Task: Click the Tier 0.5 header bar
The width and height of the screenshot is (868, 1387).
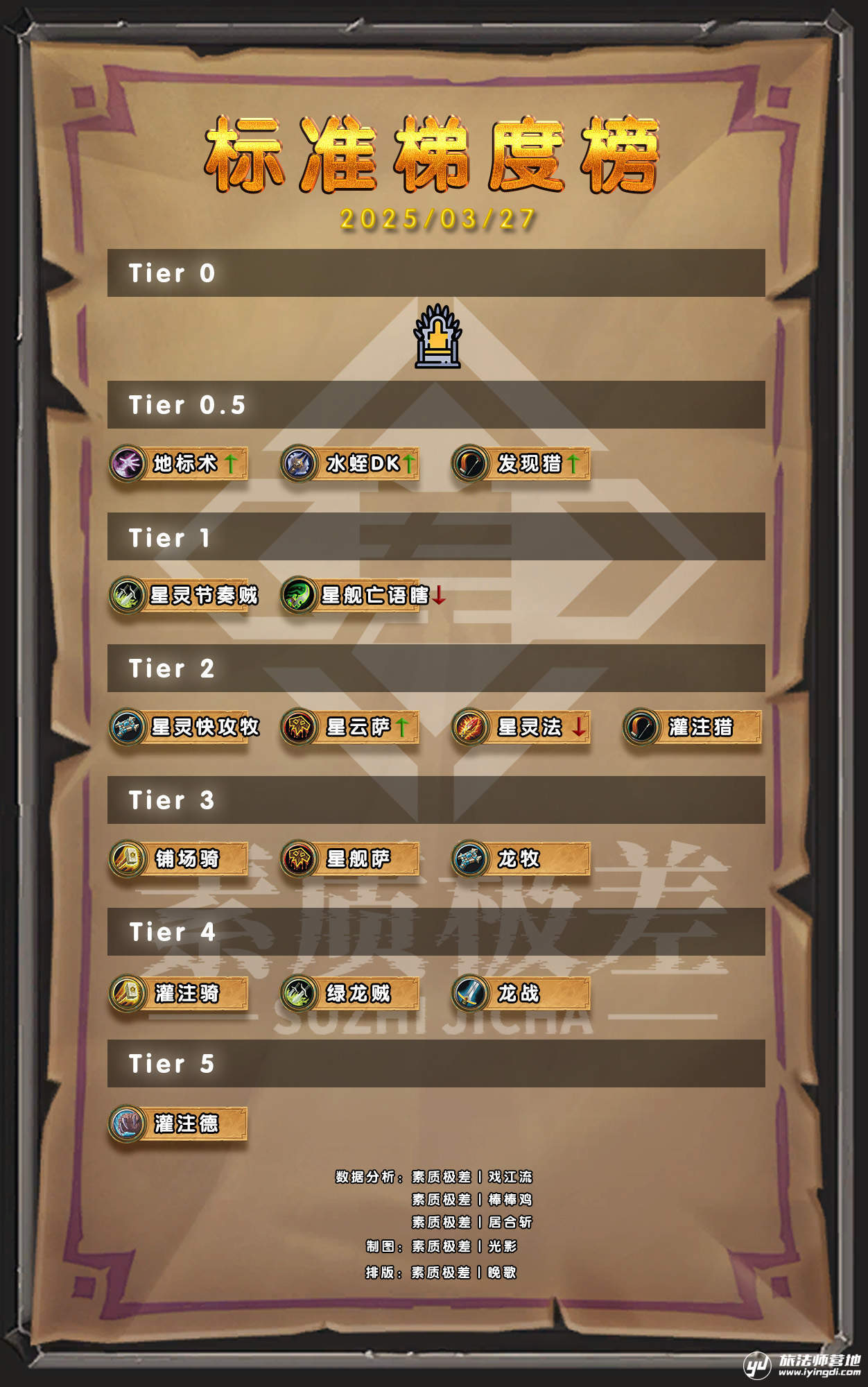Action: coord(436,404)
